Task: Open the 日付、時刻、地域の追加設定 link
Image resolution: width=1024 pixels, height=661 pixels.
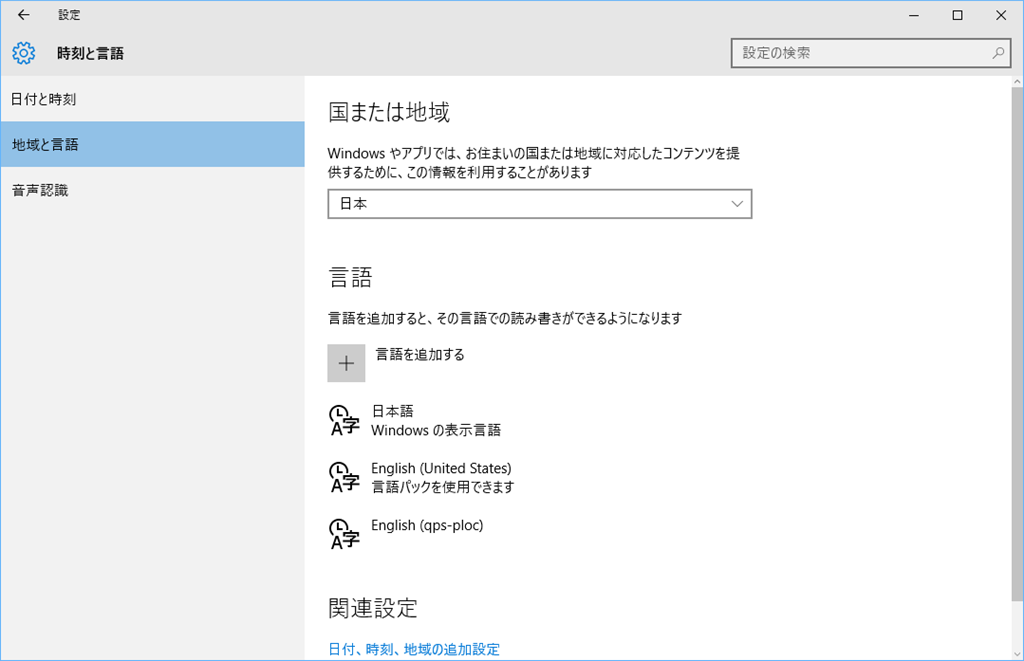Action: coord(414,649)
